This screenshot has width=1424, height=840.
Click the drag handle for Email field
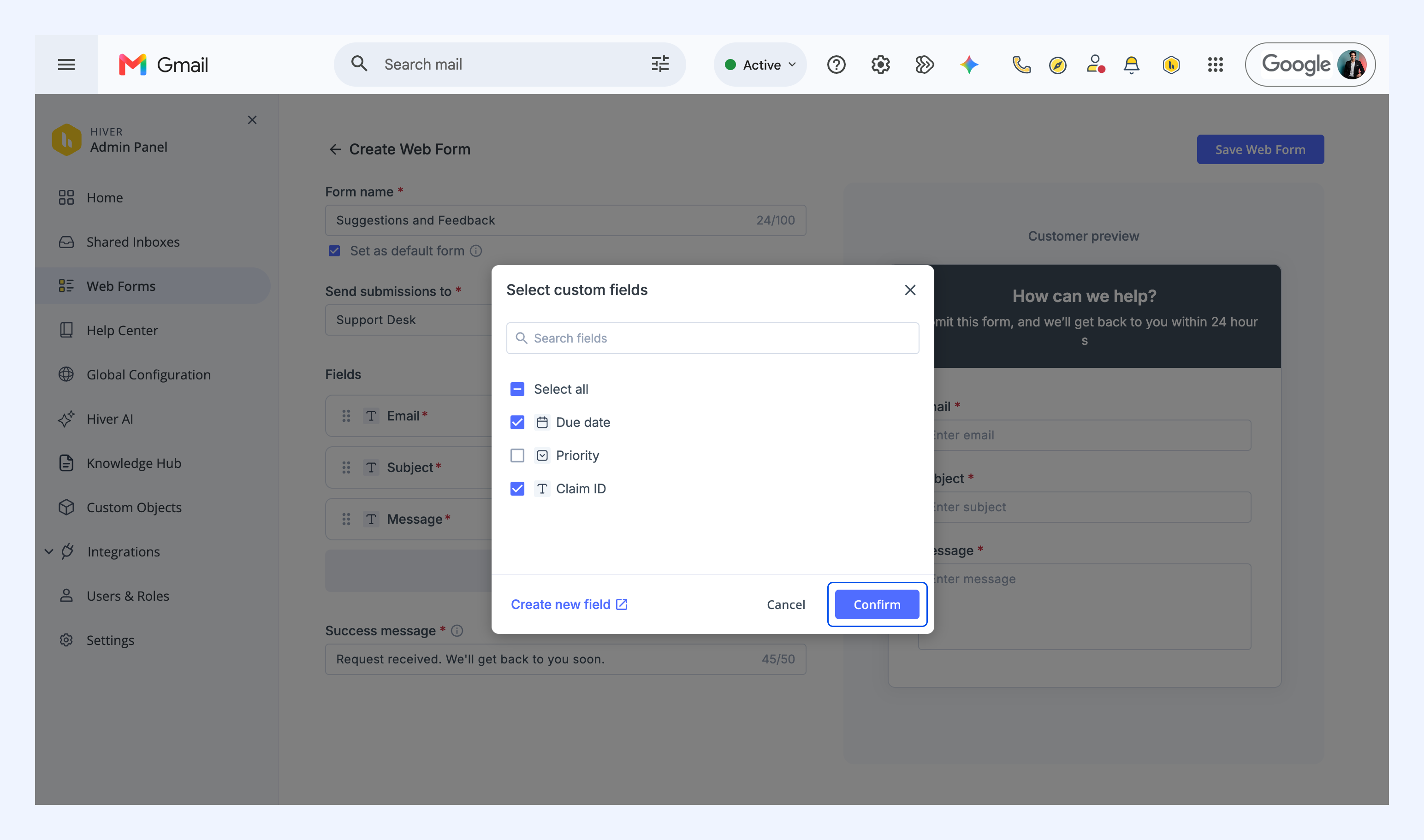pos(346,416)
